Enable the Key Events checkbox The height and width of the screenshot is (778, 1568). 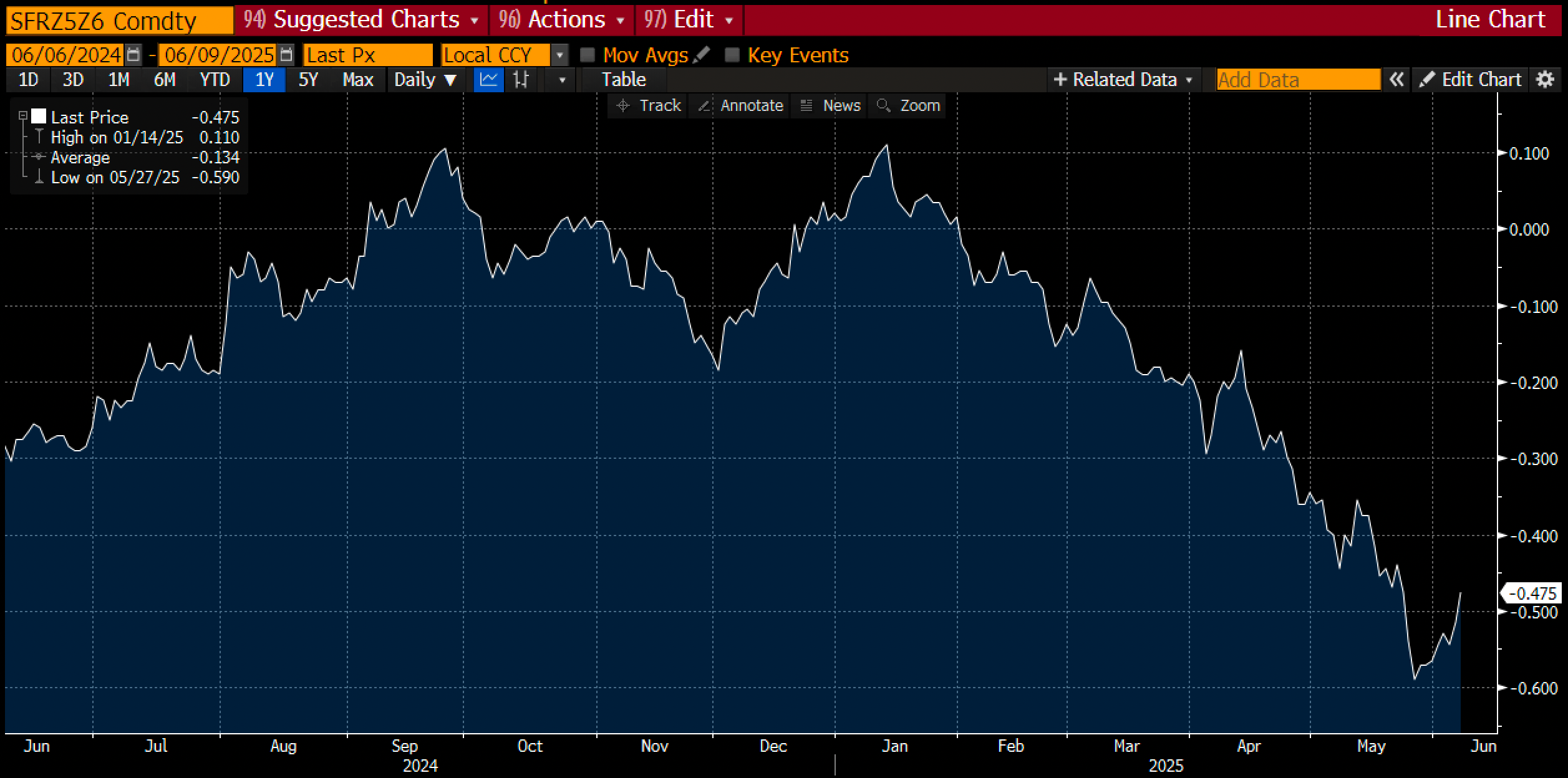(732, 55)
